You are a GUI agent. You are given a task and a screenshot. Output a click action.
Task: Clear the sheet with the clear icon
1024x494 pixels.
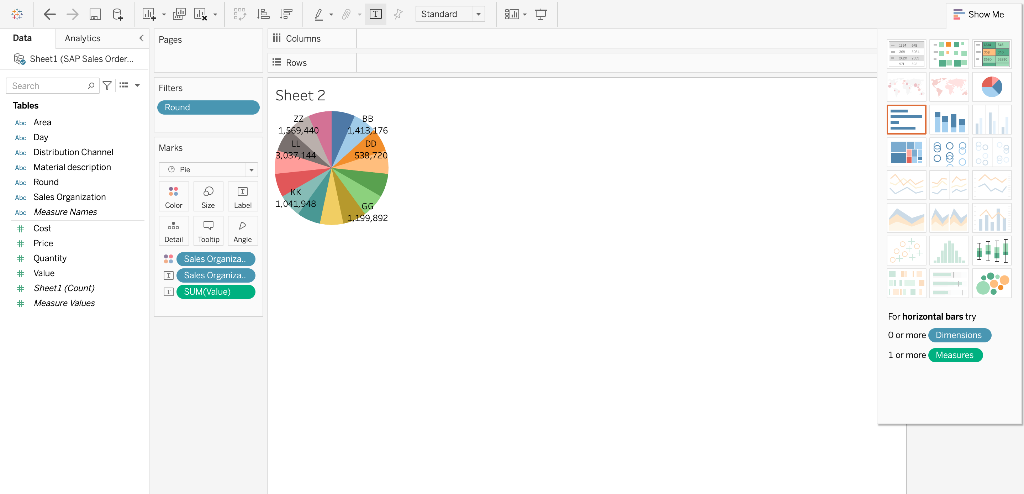tap(201, 14)
